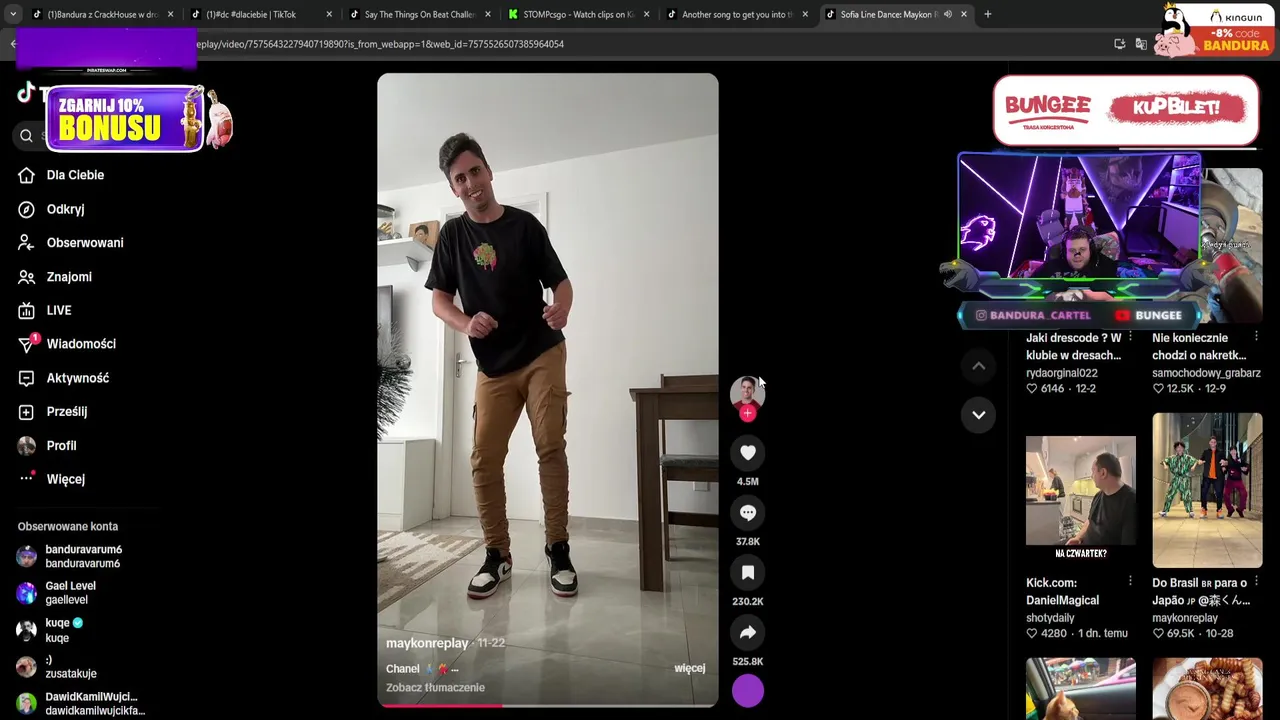Open the comments bubble showing 37.8K

[x=747, y=513]
